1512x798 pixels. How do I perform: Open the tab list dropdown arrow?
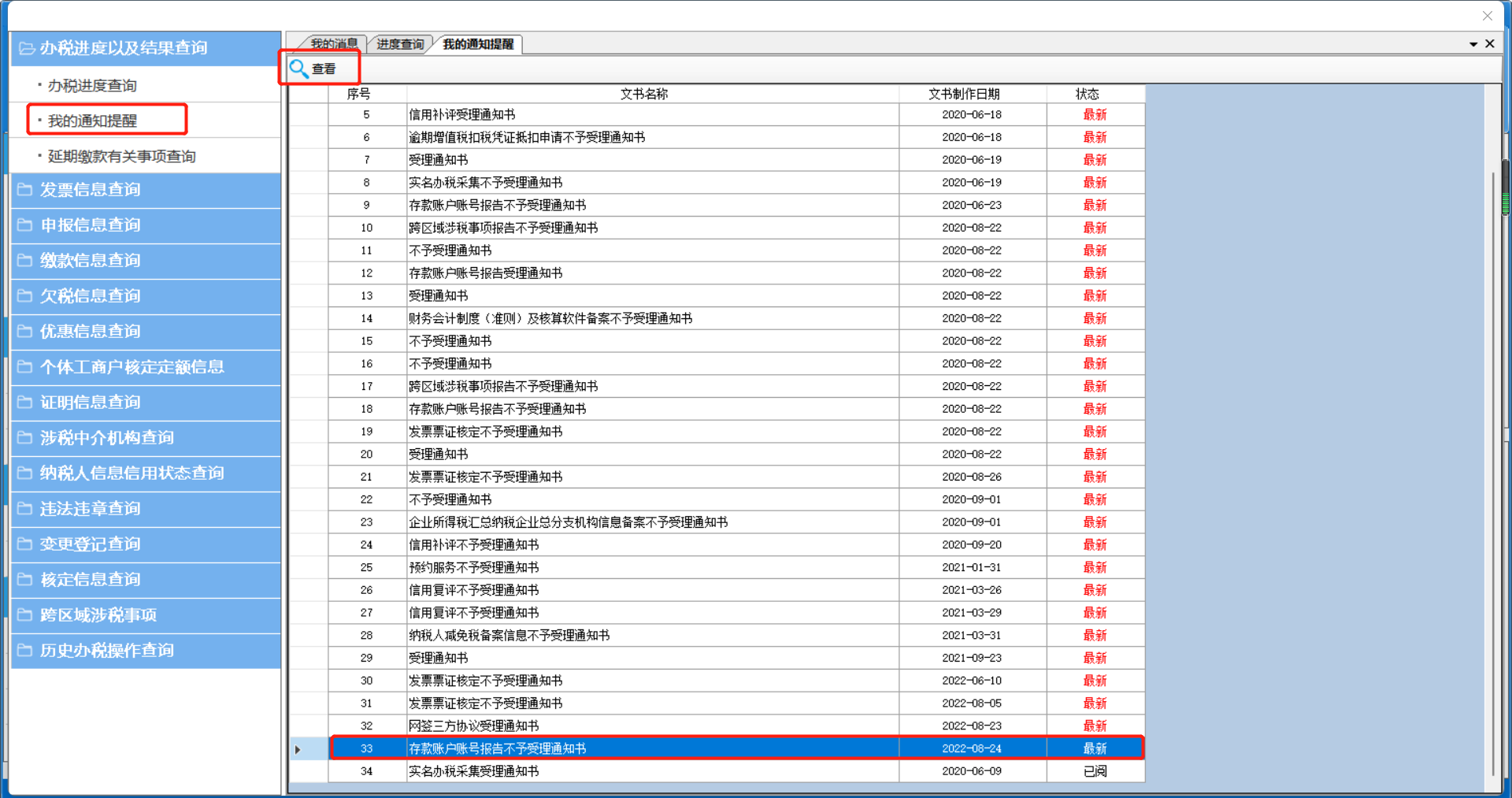coord(1473,44)
